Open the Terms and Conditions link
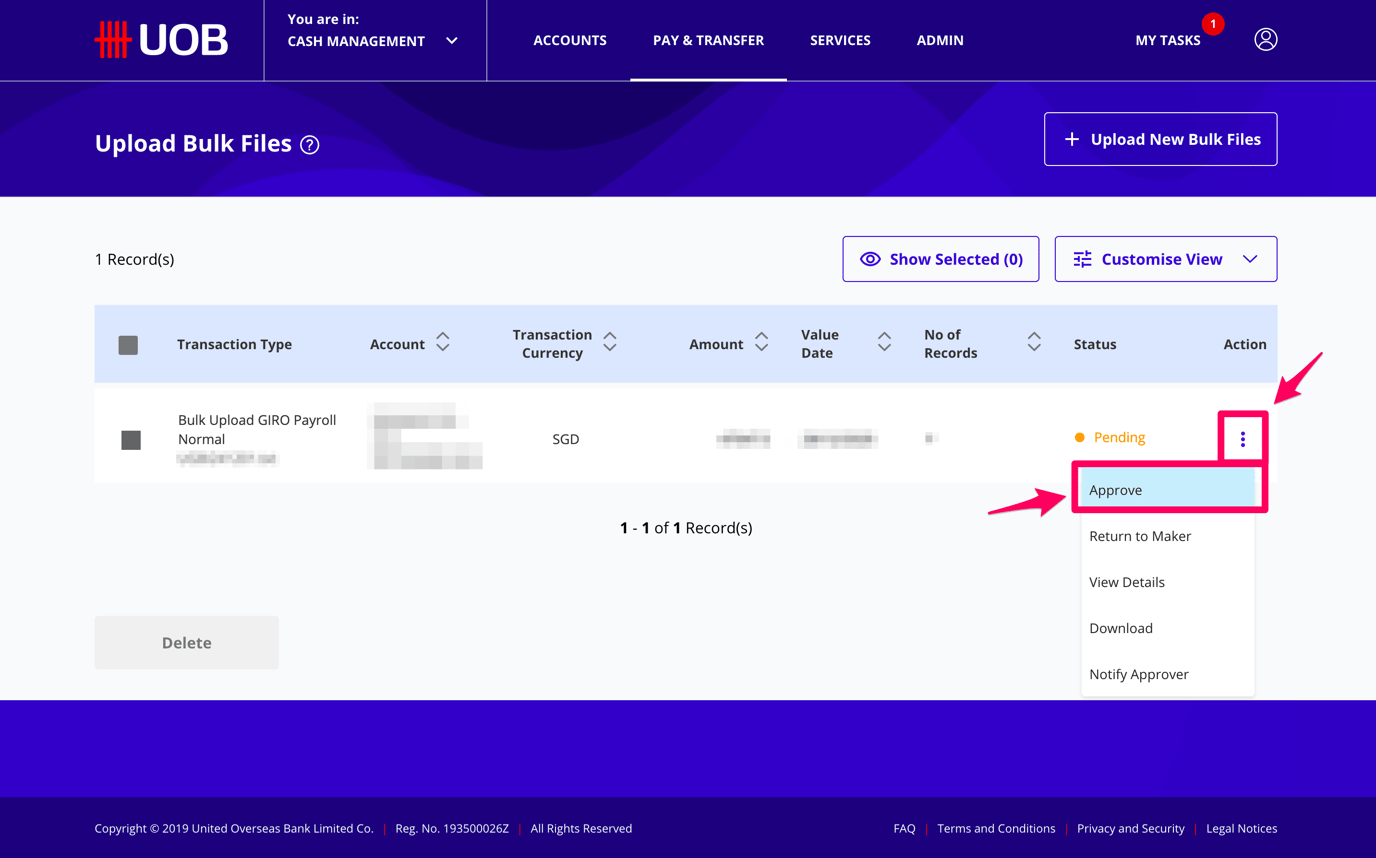Viewport: 1376px width, 858px height. pos(996,828)
